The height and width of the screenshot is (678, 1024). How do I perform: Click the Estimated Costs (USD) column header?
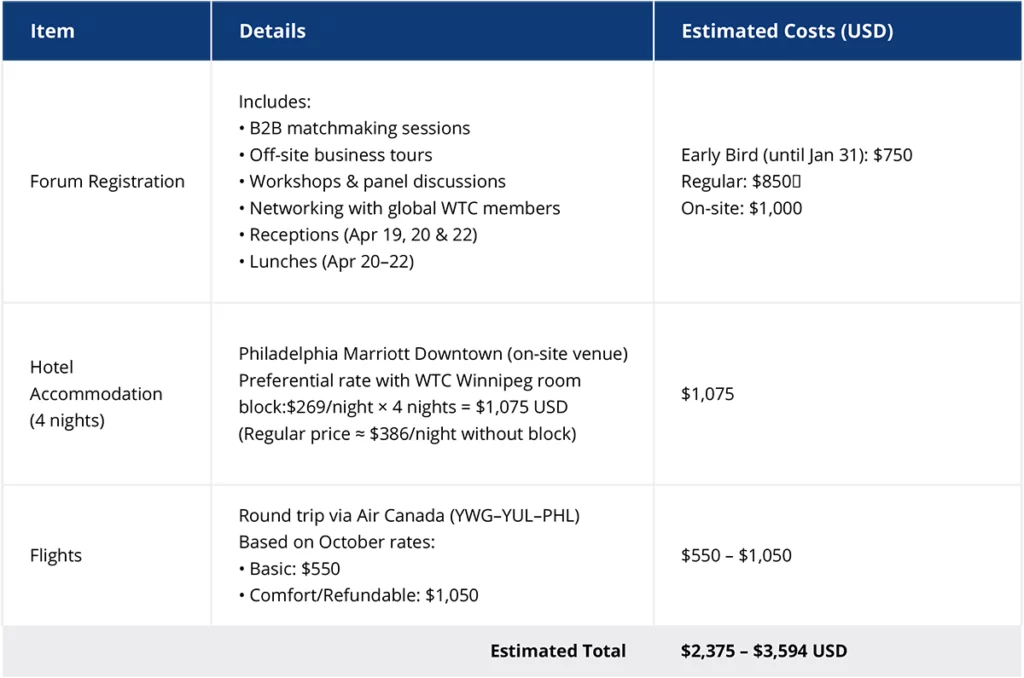click(x=787, y=31)
